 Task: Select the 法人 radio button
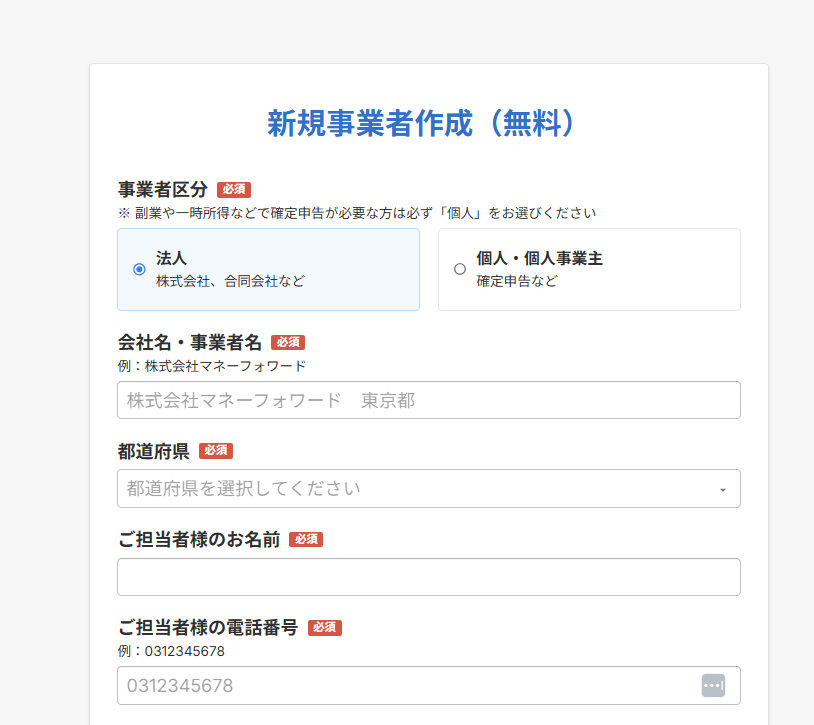139,269
